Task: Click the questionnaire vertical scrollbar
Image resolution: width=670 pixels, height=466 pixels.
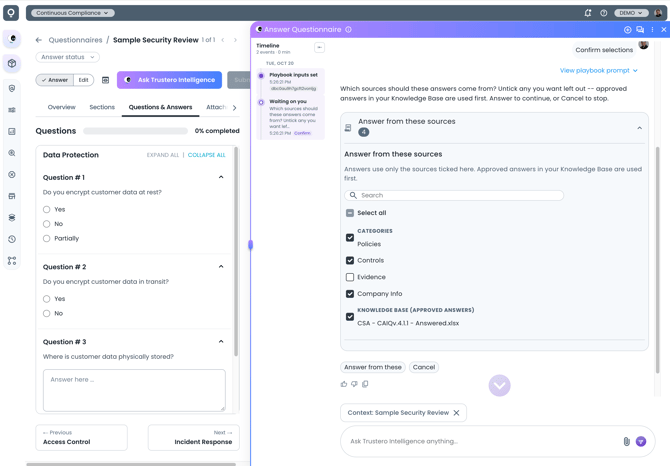Action: [236, 252]
